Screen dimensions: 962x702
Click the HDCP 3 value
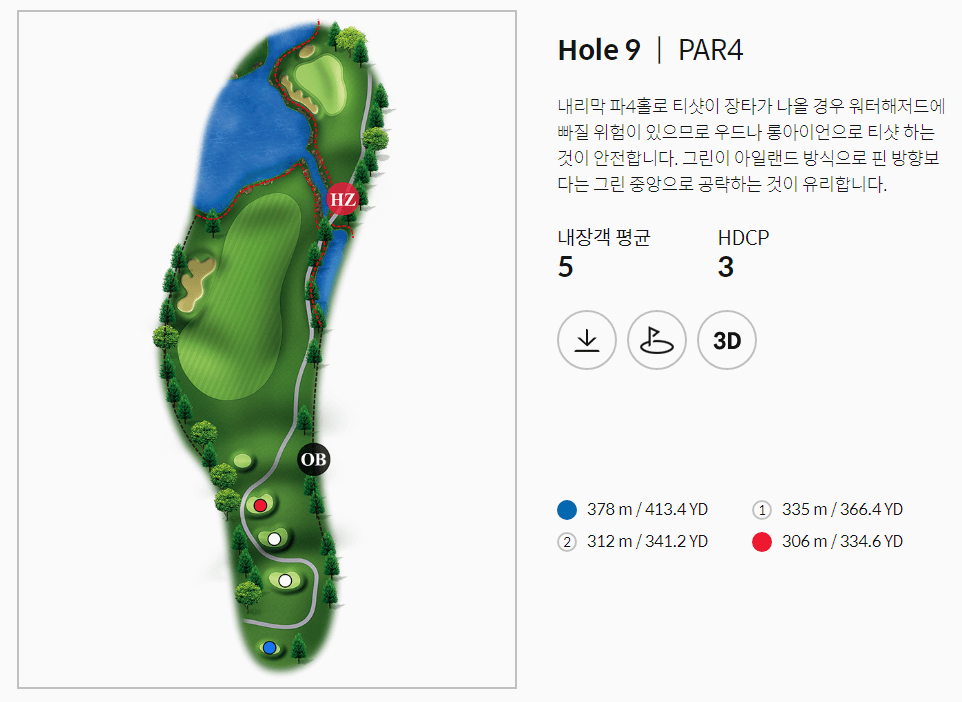pyautogui.click(x=727, y=268)
